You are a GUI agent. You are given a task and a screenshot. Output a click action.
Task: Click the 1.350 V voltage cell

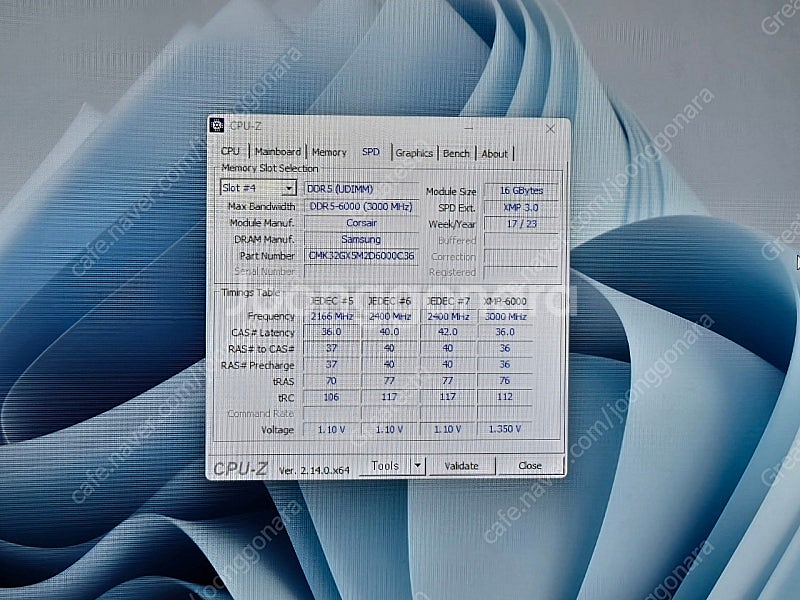(505, 429)
